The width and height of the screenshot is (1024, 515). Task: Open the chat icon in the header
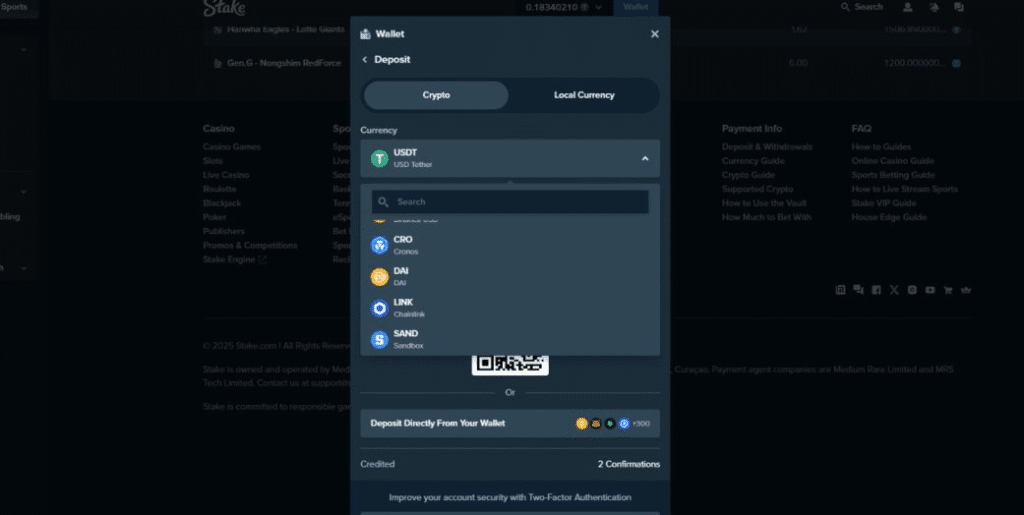point(959,7)
